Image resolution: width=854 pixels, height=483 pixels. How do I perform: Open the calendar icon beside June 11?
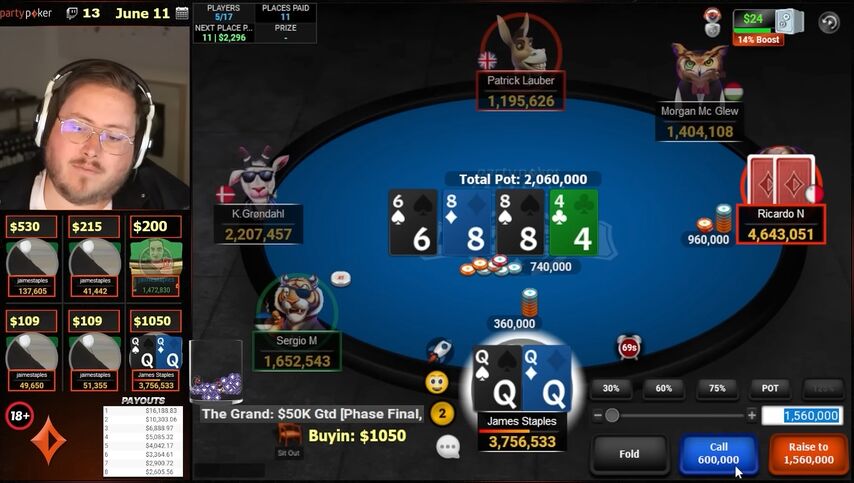point(182,13)
